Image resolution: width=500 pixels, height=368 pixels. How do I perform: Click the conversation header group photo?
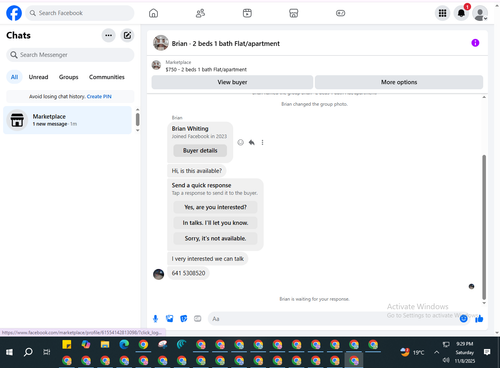point(161,43)
